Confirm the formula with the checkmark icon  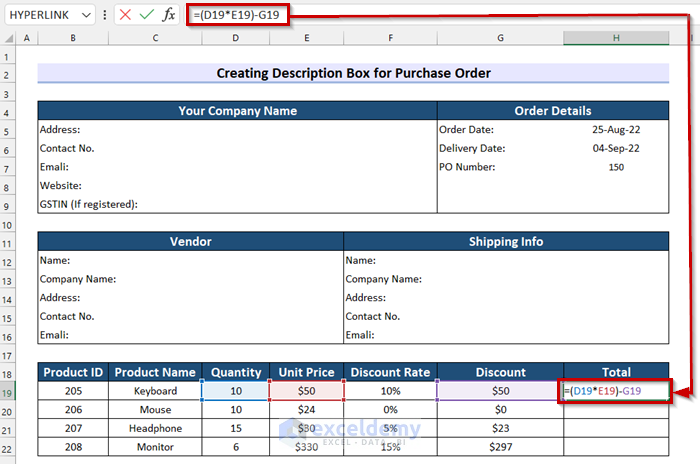coord(146,15)
